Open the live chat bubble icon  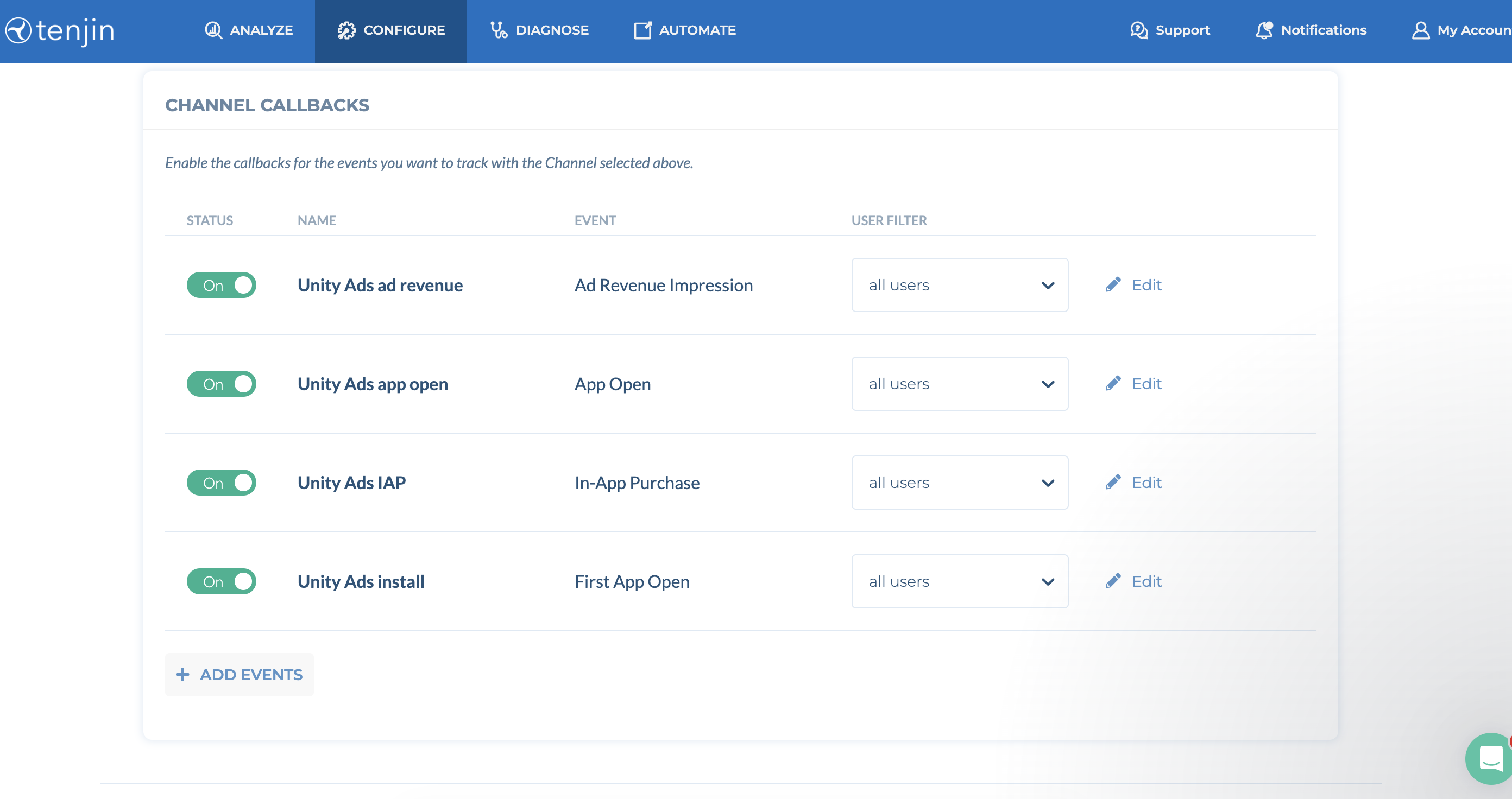pyautogui.click(x=1490, y=759)
